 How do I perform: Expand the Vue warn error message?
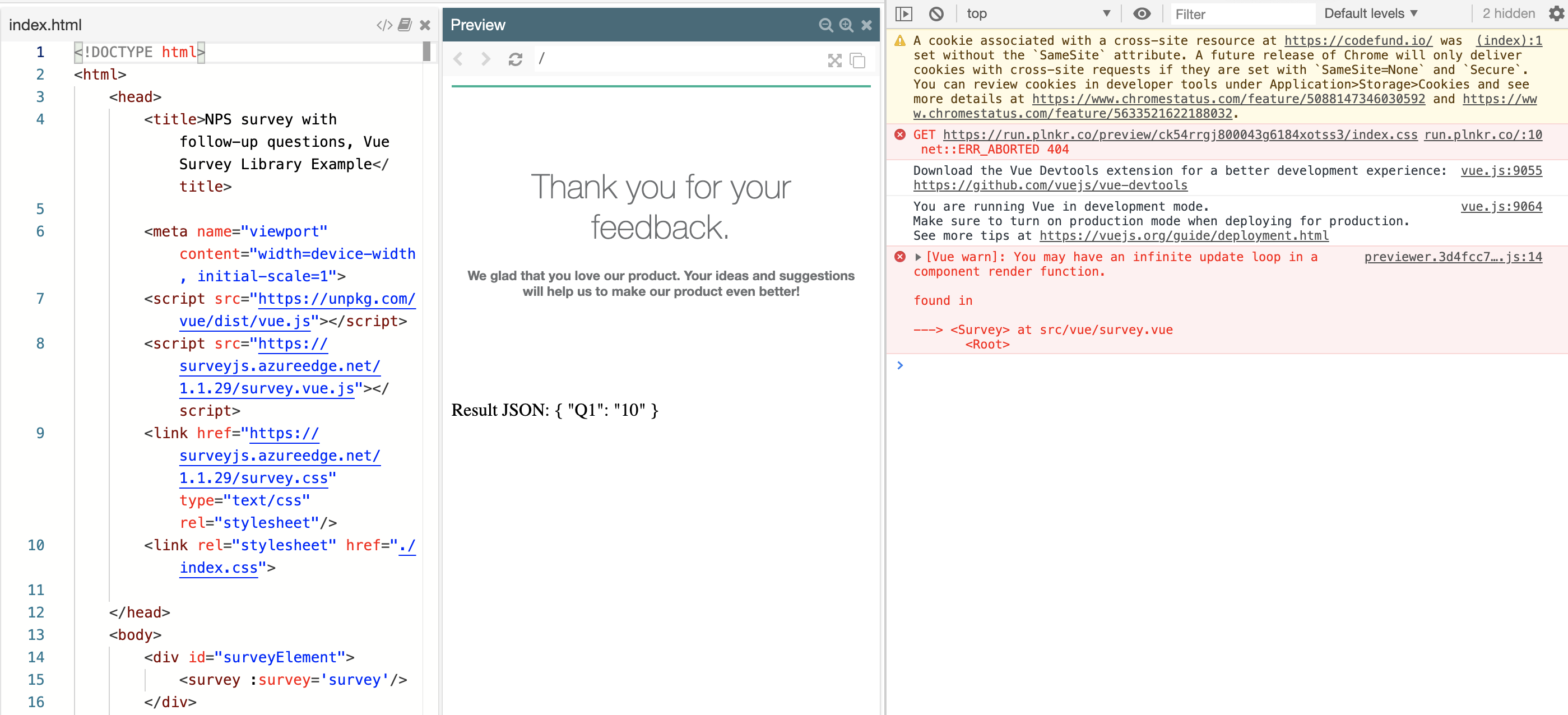coord(918,257)
